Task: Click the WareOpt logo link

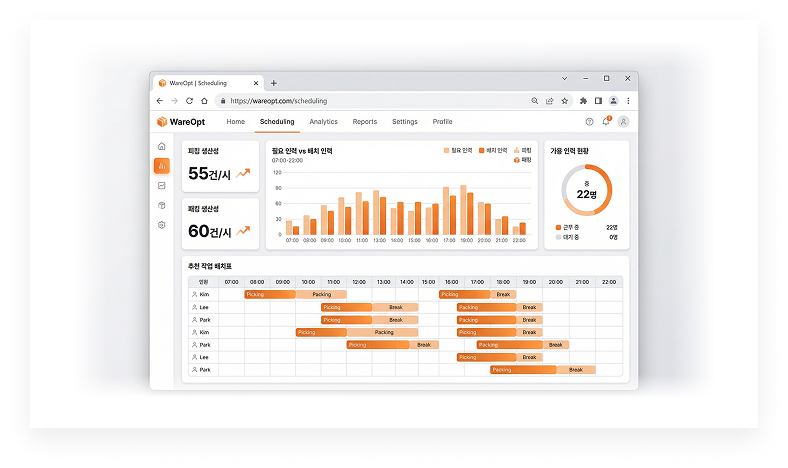Action: pyautogui.click(x=183, y=122)
